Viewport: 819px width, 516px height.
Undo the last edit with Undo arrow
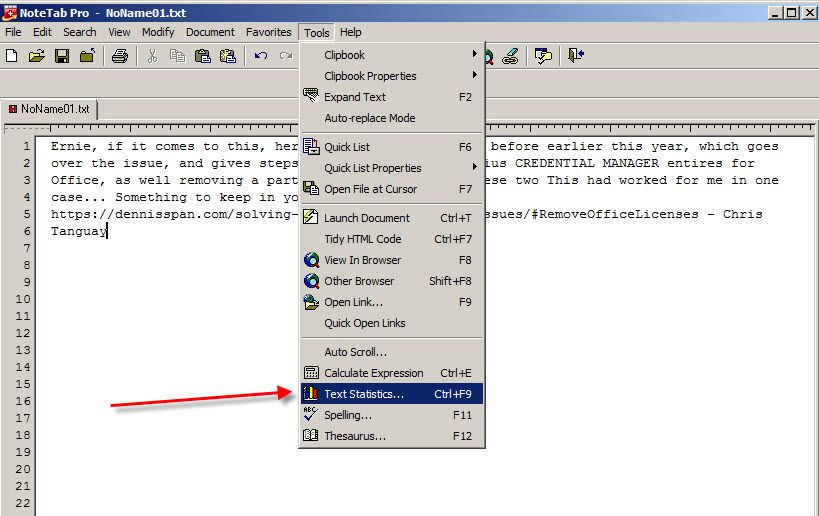click(x=261, y=56)
